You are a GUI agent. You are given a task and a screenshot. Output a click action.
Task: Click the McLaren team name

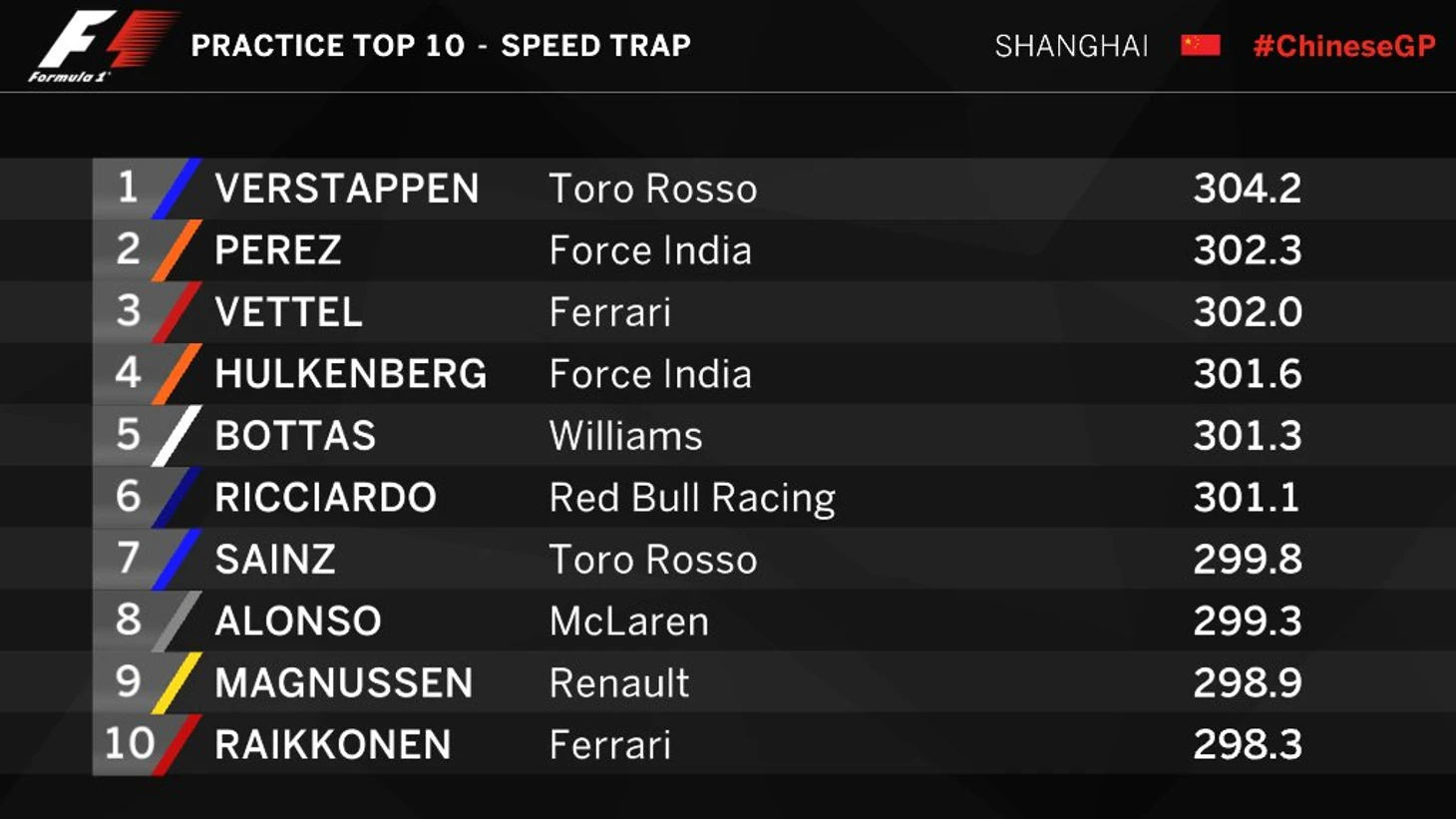pyautogui.click(x=628, y=621)
